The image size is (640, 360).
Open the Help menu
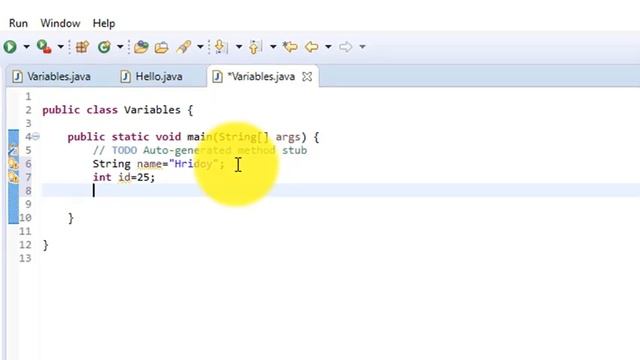point(104,23)
